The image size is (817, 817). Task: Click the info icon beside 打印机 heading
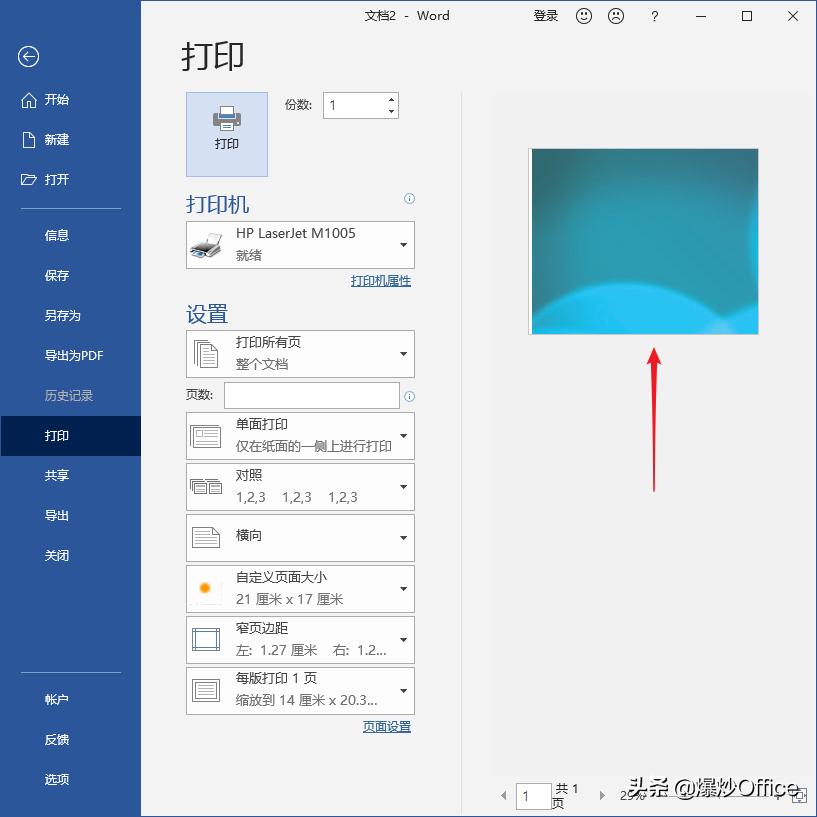tap(409, 199)
